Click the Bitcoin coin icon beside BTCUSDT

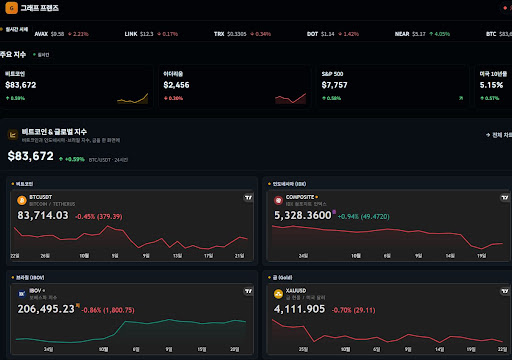click(x=22, y=200)
